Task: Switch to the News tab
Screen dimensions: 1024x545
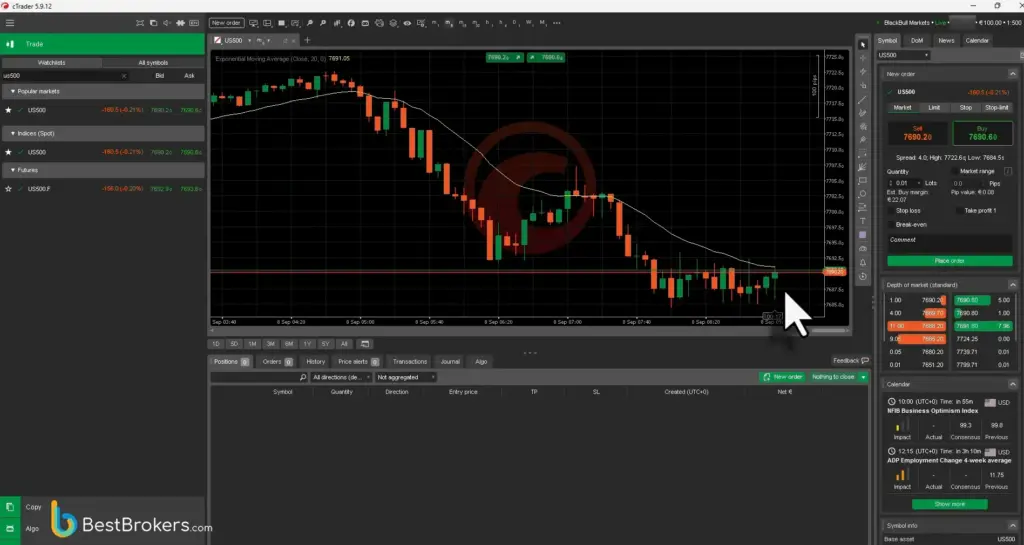Action: [946, 40]
